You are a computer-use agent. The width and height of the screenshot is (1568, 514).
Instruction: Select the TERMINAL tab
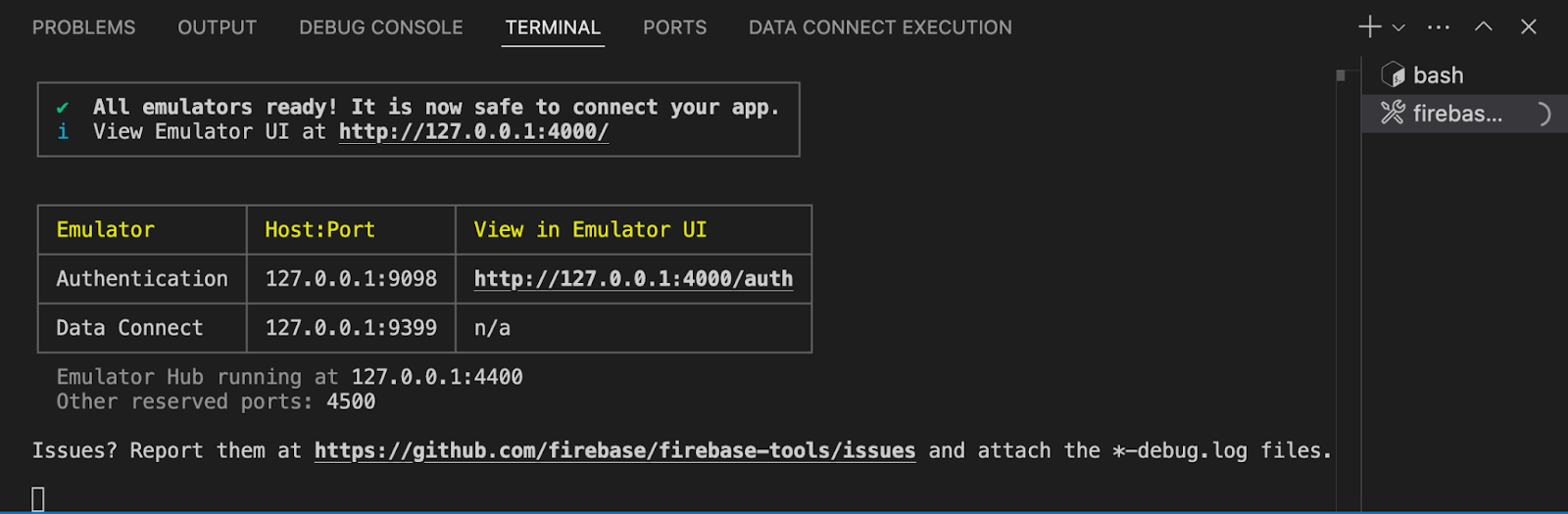pos(553,27)
